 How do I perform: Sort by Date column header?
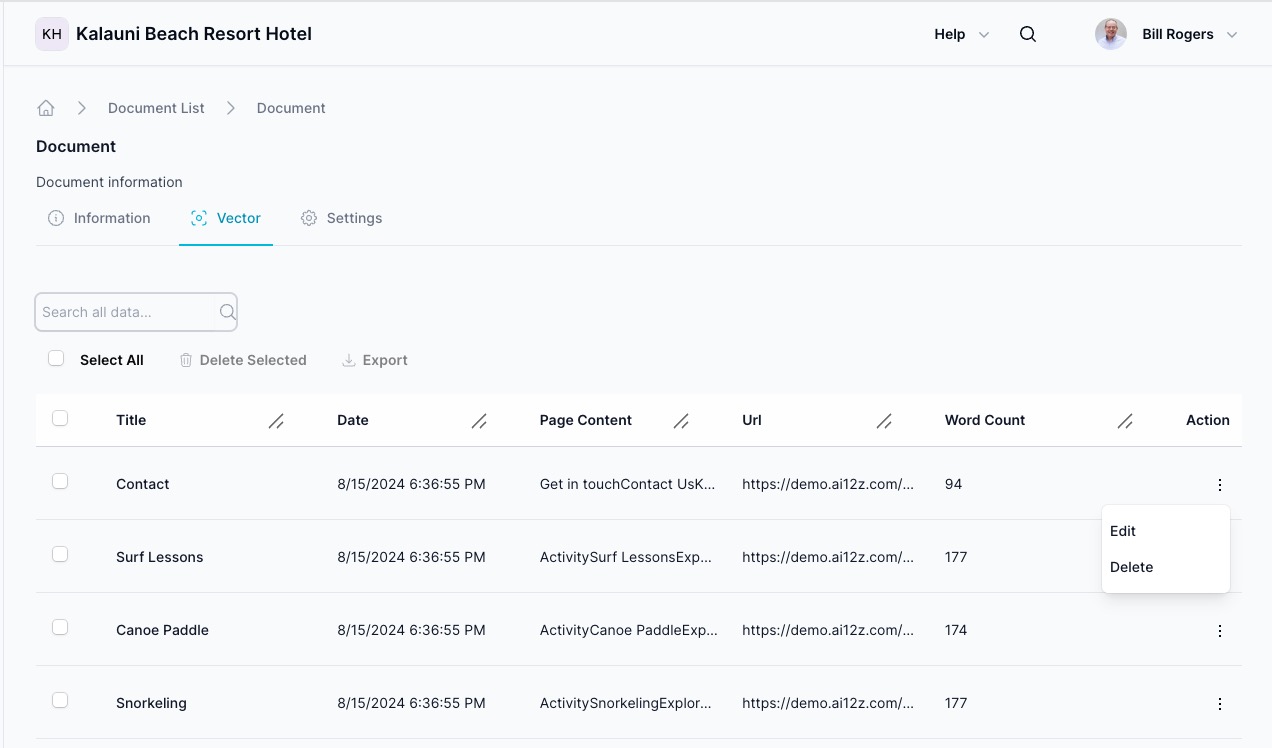[x=353, y=420]
